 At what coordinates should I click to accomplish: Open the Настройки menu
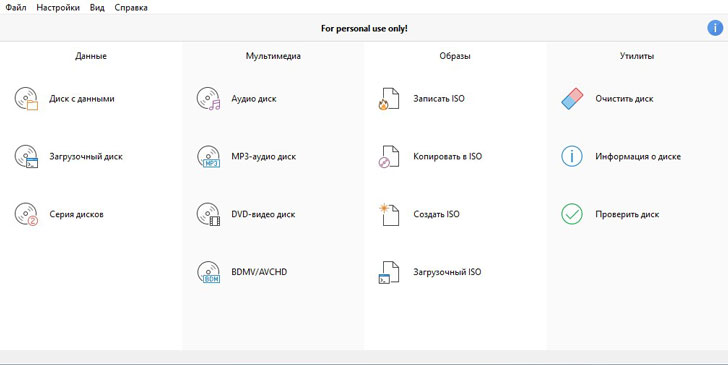tap(58, 7)
